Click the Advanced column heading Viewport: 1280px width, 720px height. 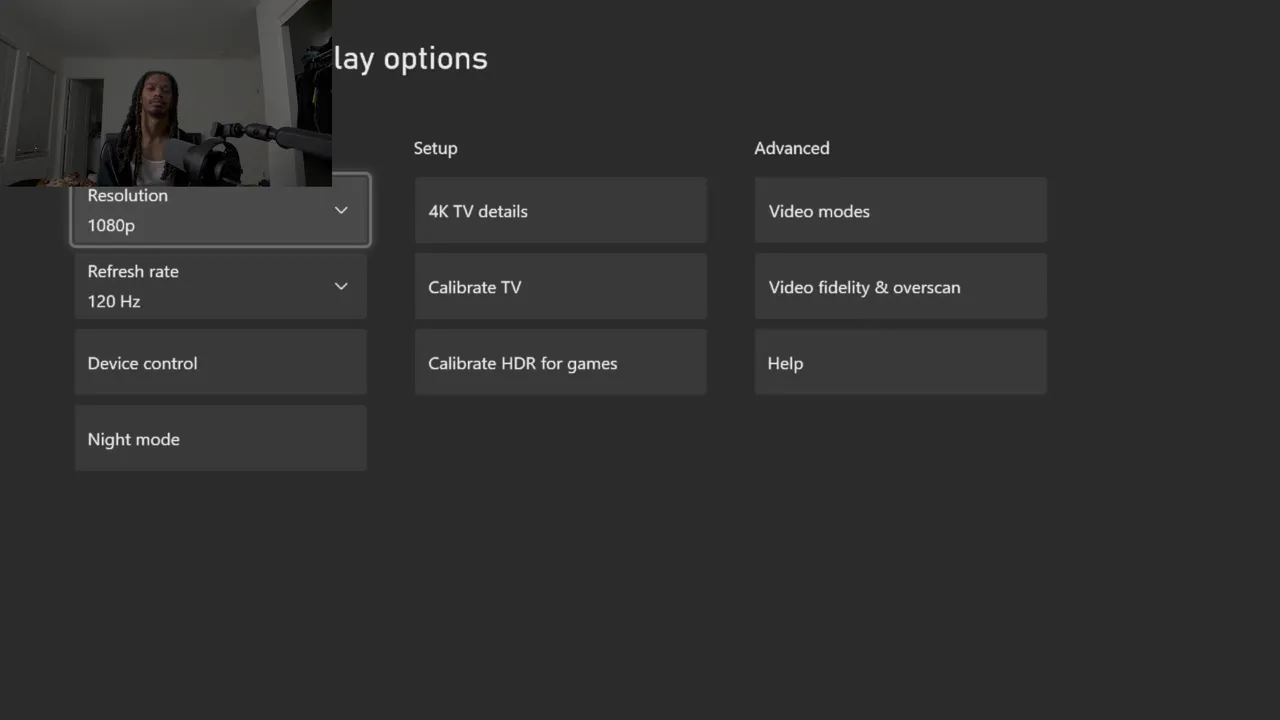[x=791, y=148]
